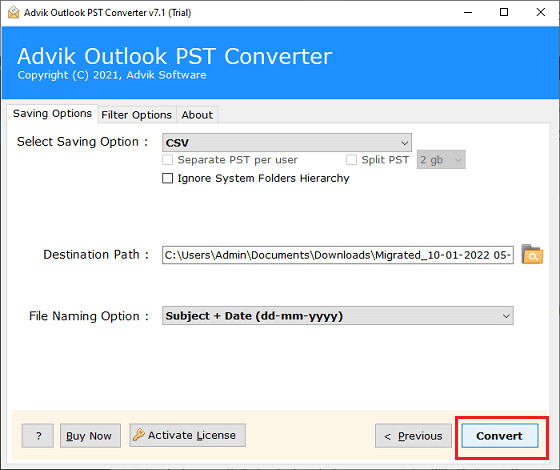The image size is (560, 470).
Task: Click the Convert button
Action: tap(499, 436)
